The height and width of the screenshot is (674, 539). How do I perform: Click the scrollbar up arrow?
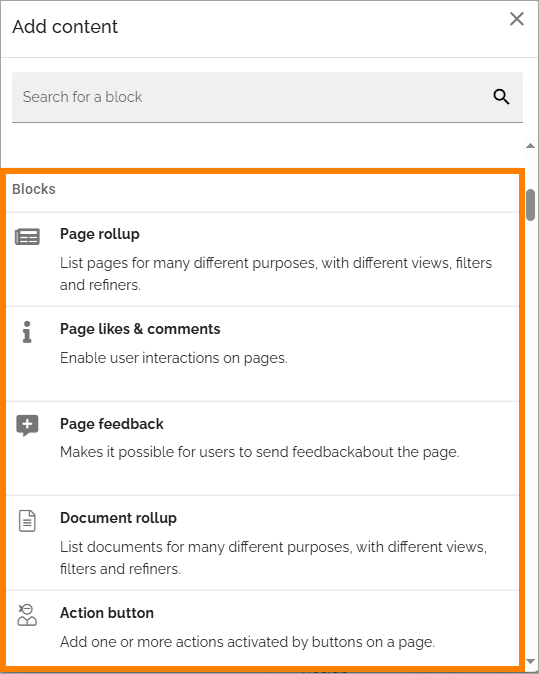click(x=530, y=146)
